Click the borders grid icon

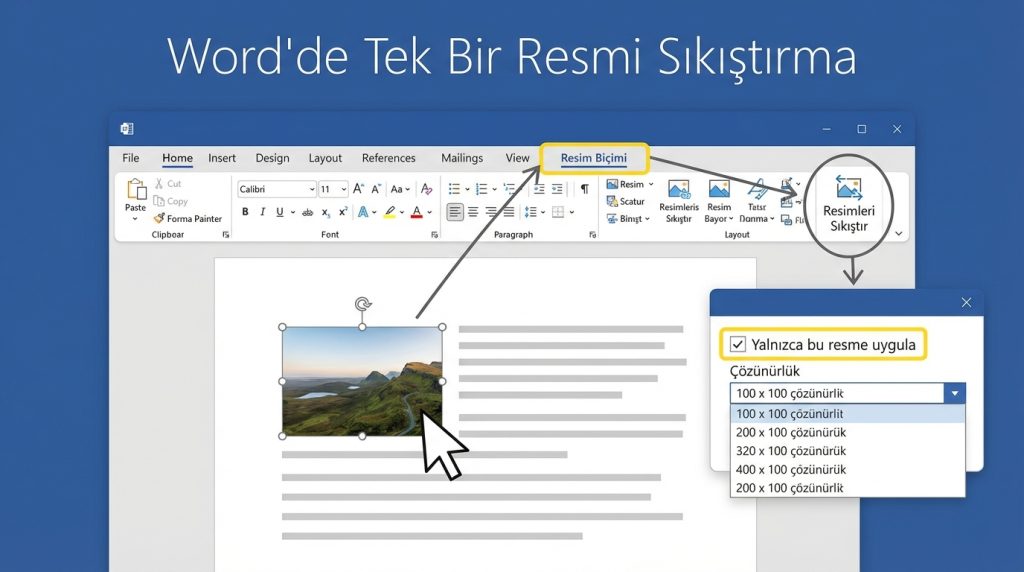pos(558,212)
